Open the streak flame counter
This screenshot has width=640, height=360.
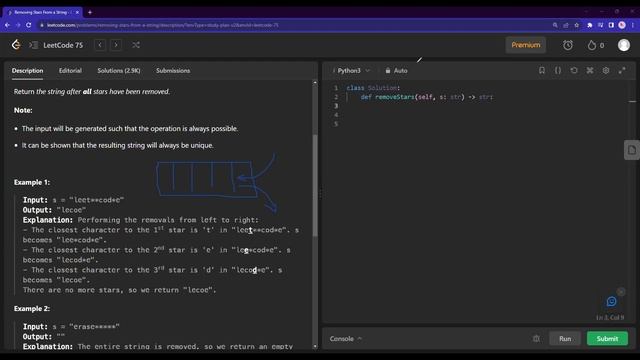point(596,45)
